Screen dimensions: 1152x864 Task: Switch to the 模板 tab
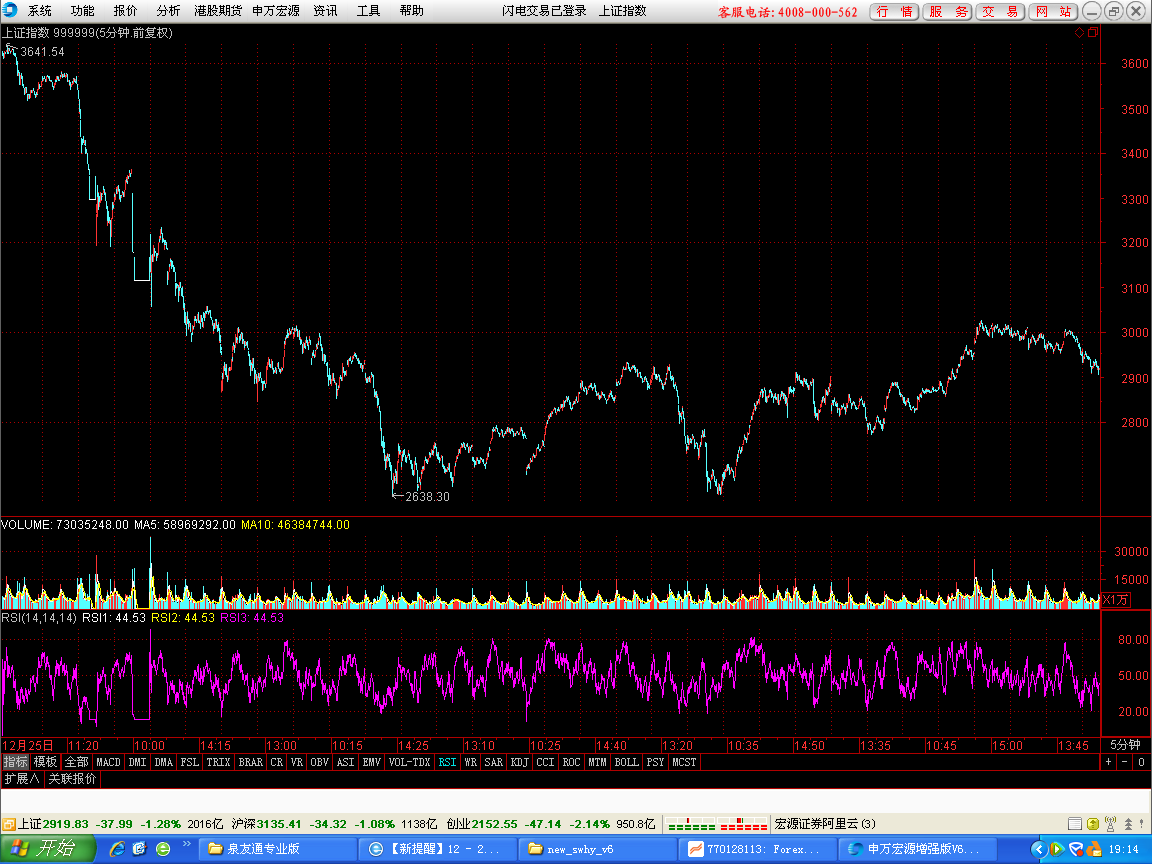pos(45,762)
